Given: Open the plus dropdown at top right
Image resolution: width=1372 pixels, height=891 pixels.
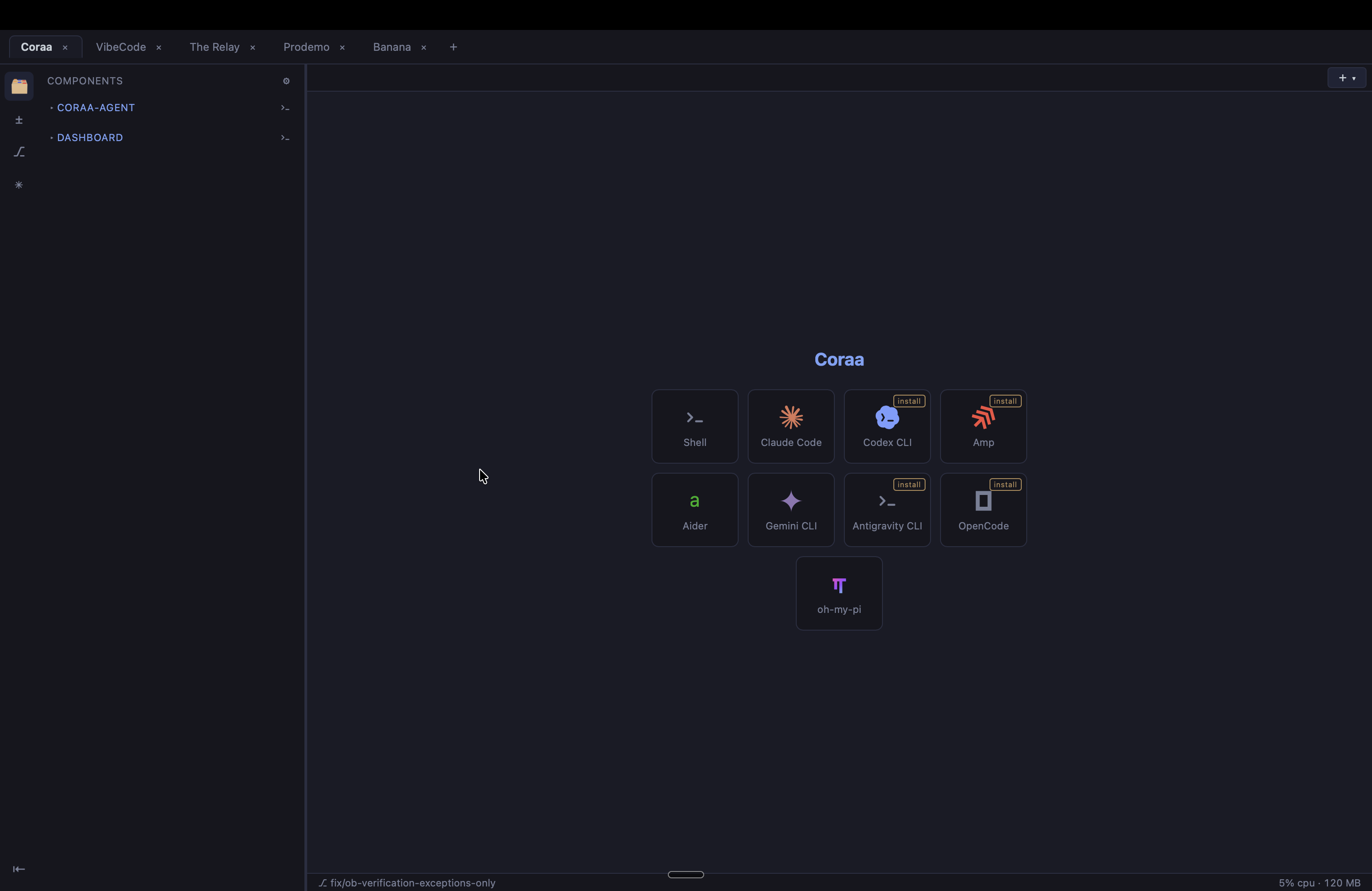Looking at the screenshot, I should click(1347, 78).
